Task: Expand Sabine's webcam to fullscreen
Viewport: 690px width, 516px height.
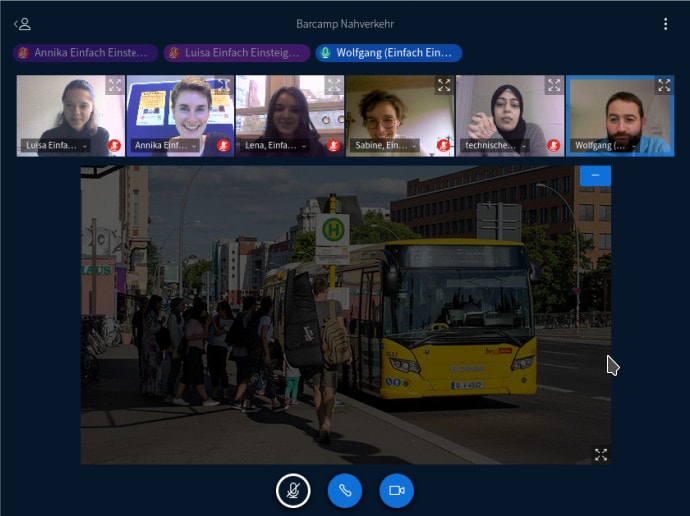Action: (x=444, y=86)
